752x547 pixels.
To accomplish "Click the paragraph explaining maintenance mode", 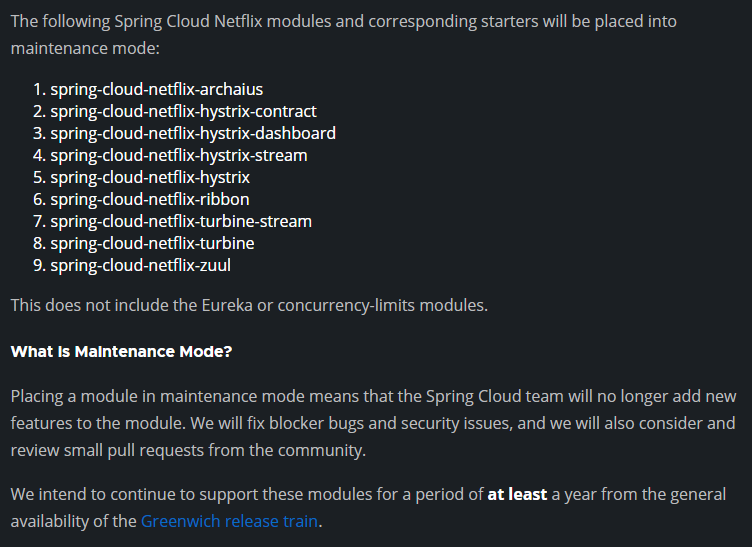I will (373, 423).
